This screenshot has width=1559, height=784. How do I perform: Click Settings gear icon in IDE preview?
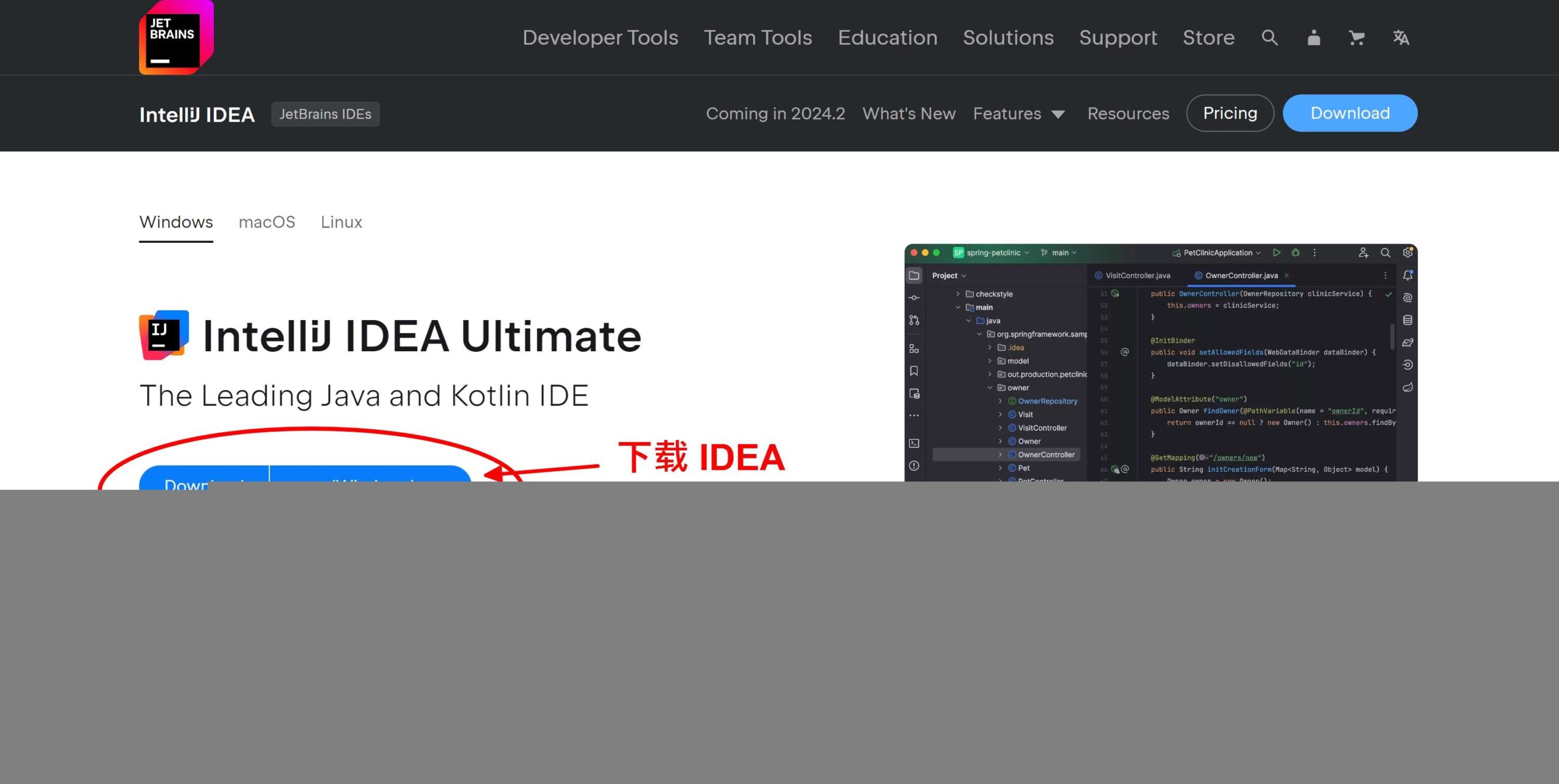point(1407,253)
